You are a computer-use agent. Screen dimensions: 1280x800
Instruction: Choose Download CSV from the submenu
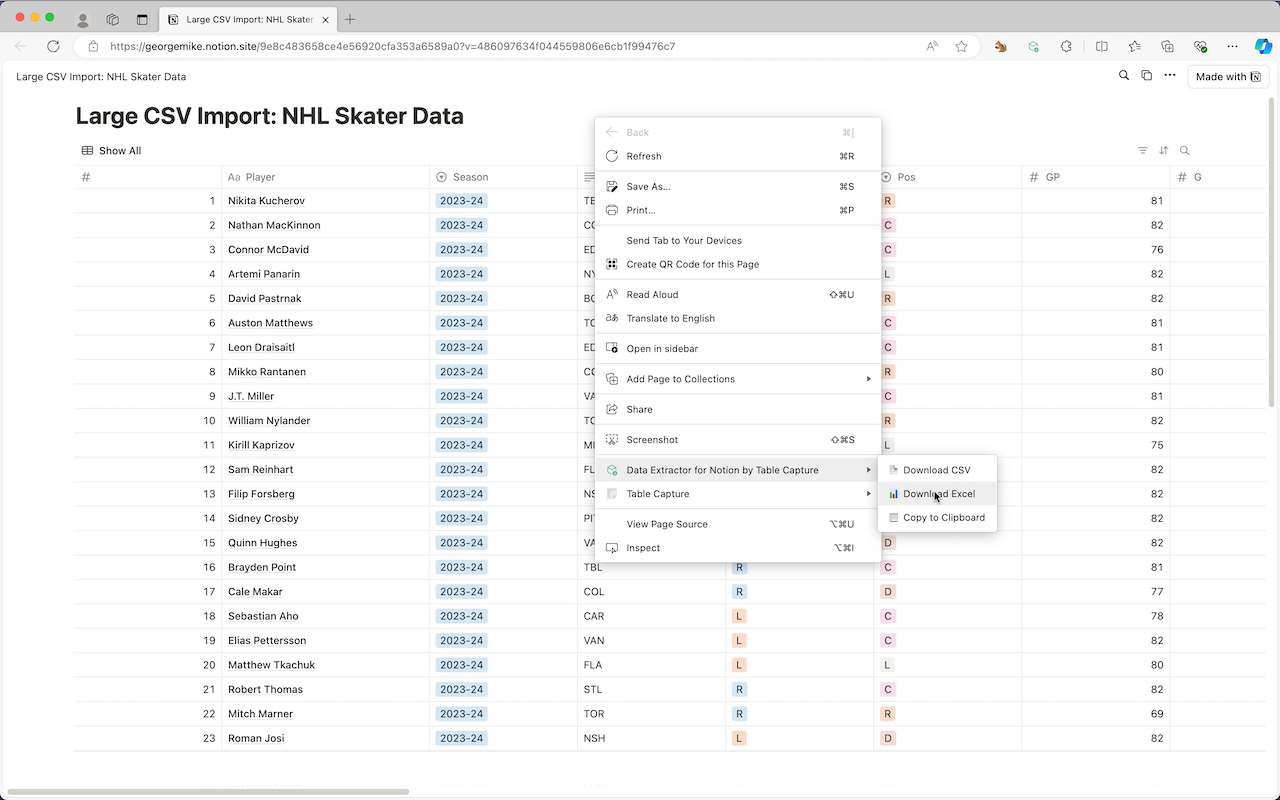[x=936, y=470]
